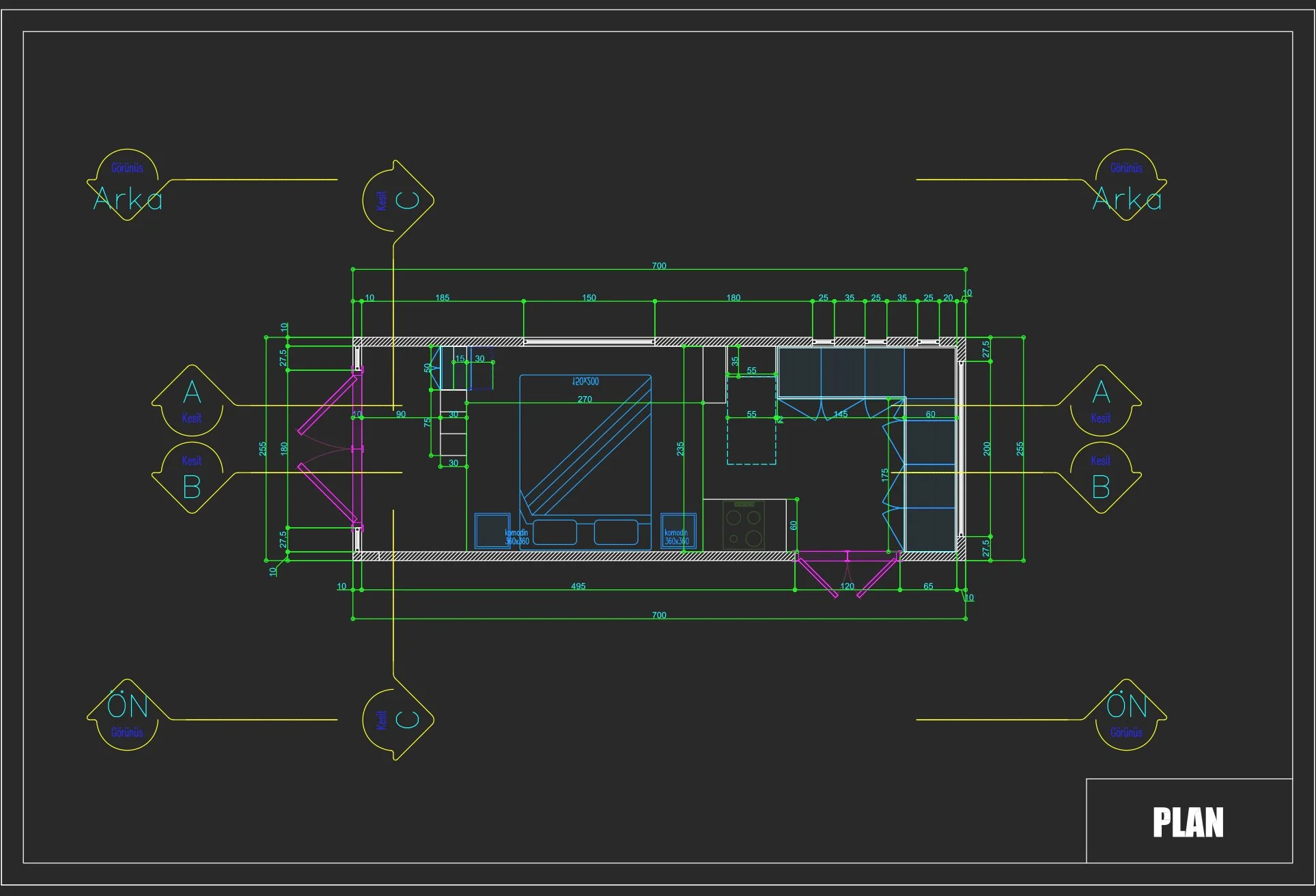Select the 185 dimension text
This screenshot has height=896, width=1316.
443,298
